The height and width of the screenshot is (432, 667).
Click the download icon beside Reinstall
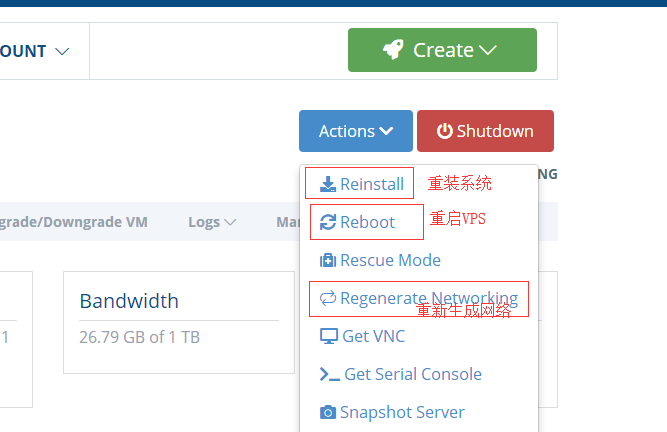328,184
